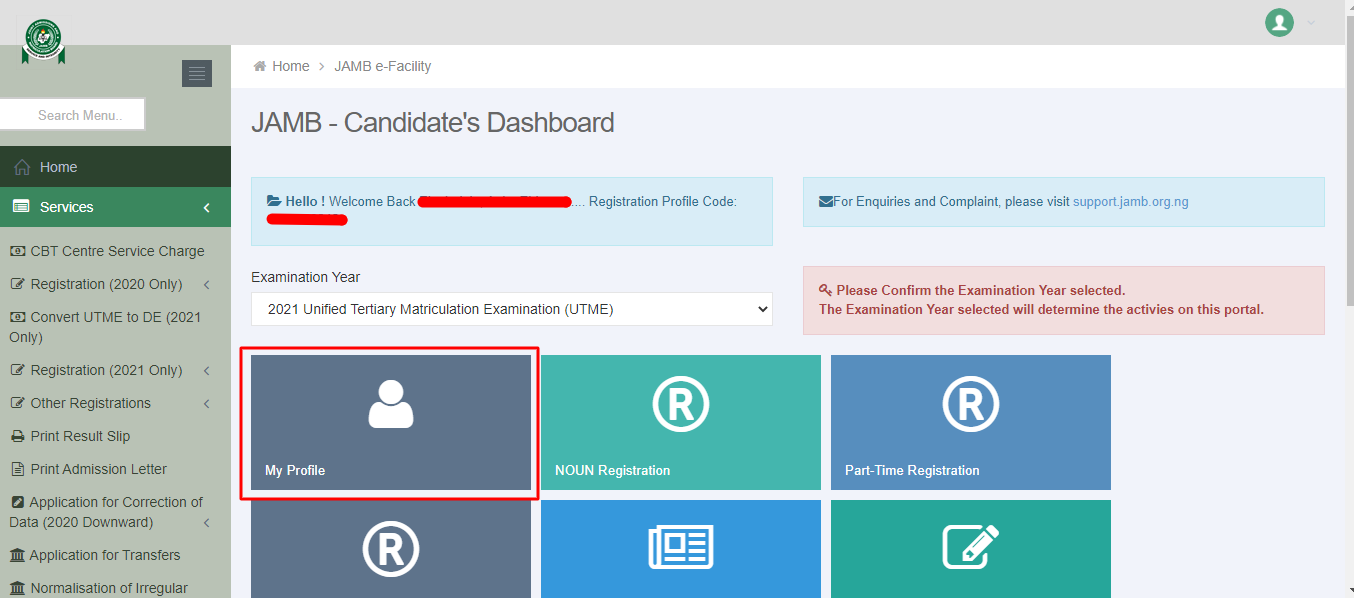Open the My Profile tile
Viewport: 1354px width, 598px height.
pyautogui.click(x=390, y=422)
